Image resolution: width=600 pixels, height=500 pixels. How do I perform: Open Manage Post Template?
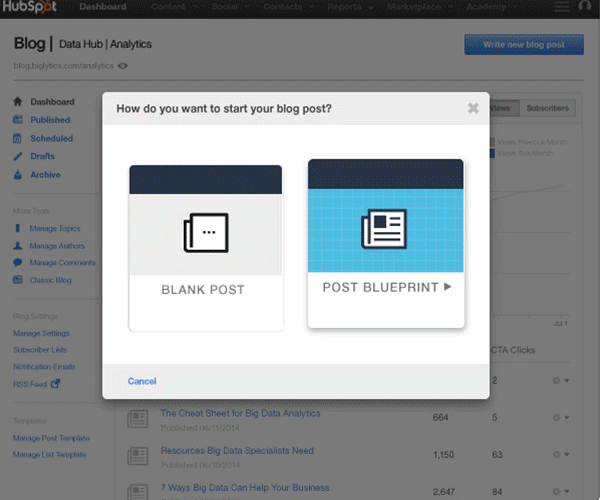point(51,438)
